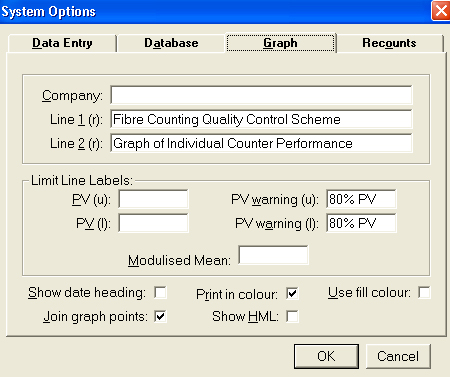Click the Line 2 (r) text field

(x=261, y=143)
